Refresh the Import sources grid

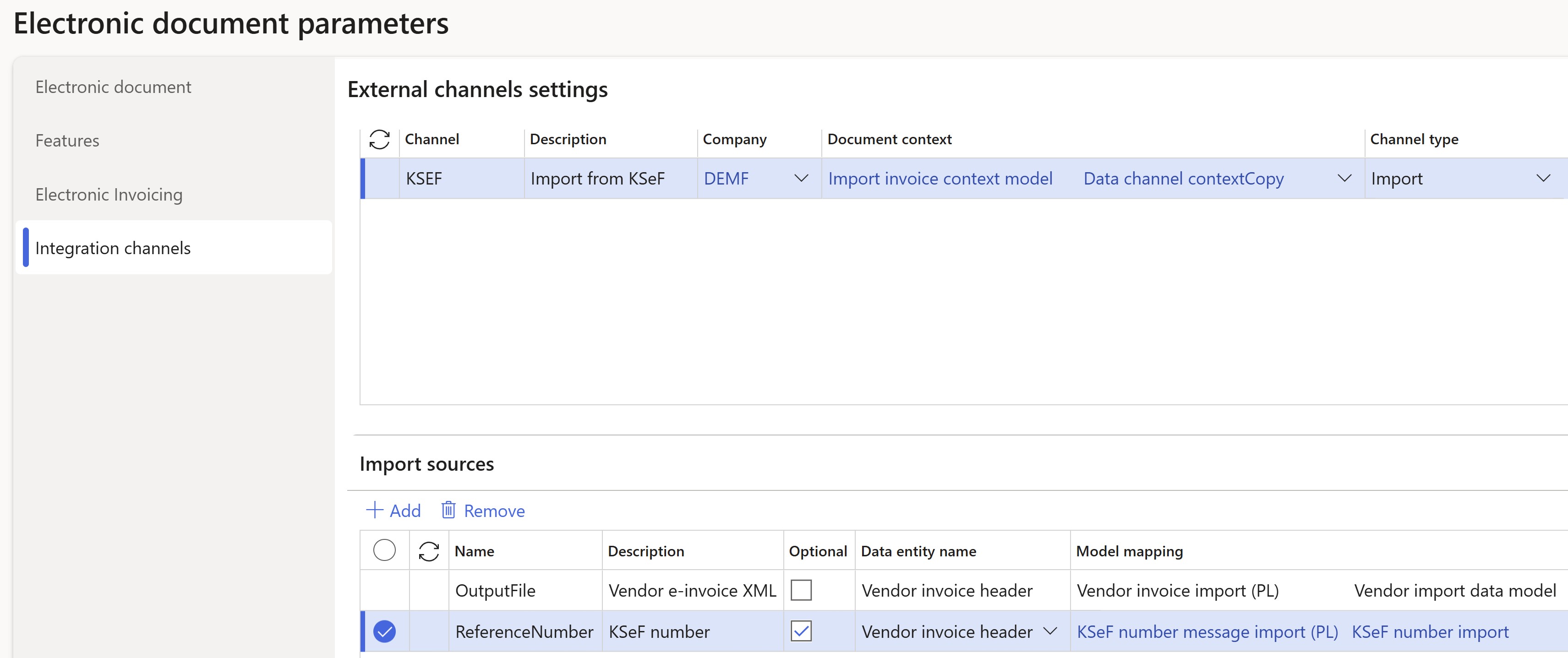(x=428, y=551)
